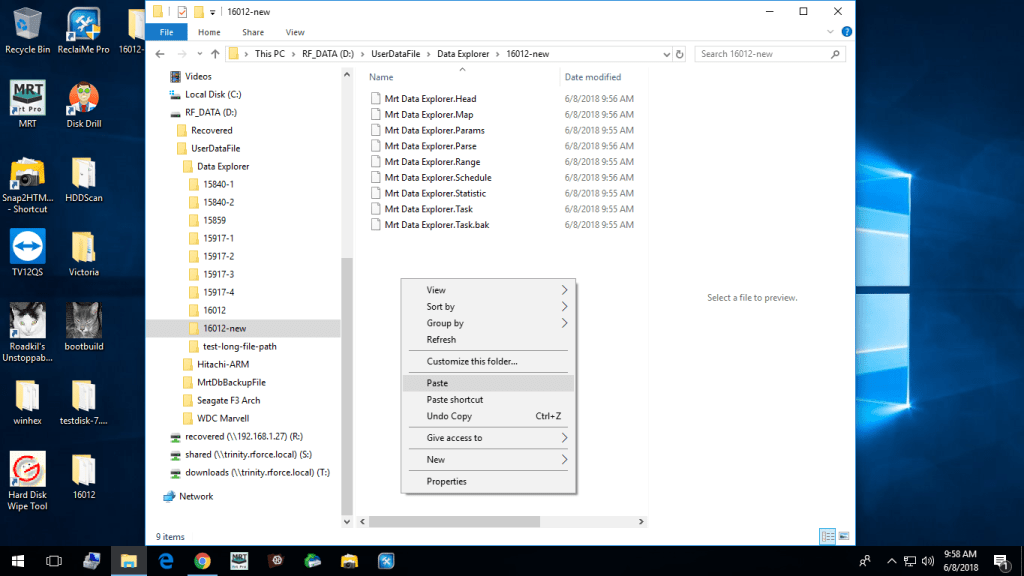Switch to details view layout
Screen dimensions: 1024x576
click(827, 537)
